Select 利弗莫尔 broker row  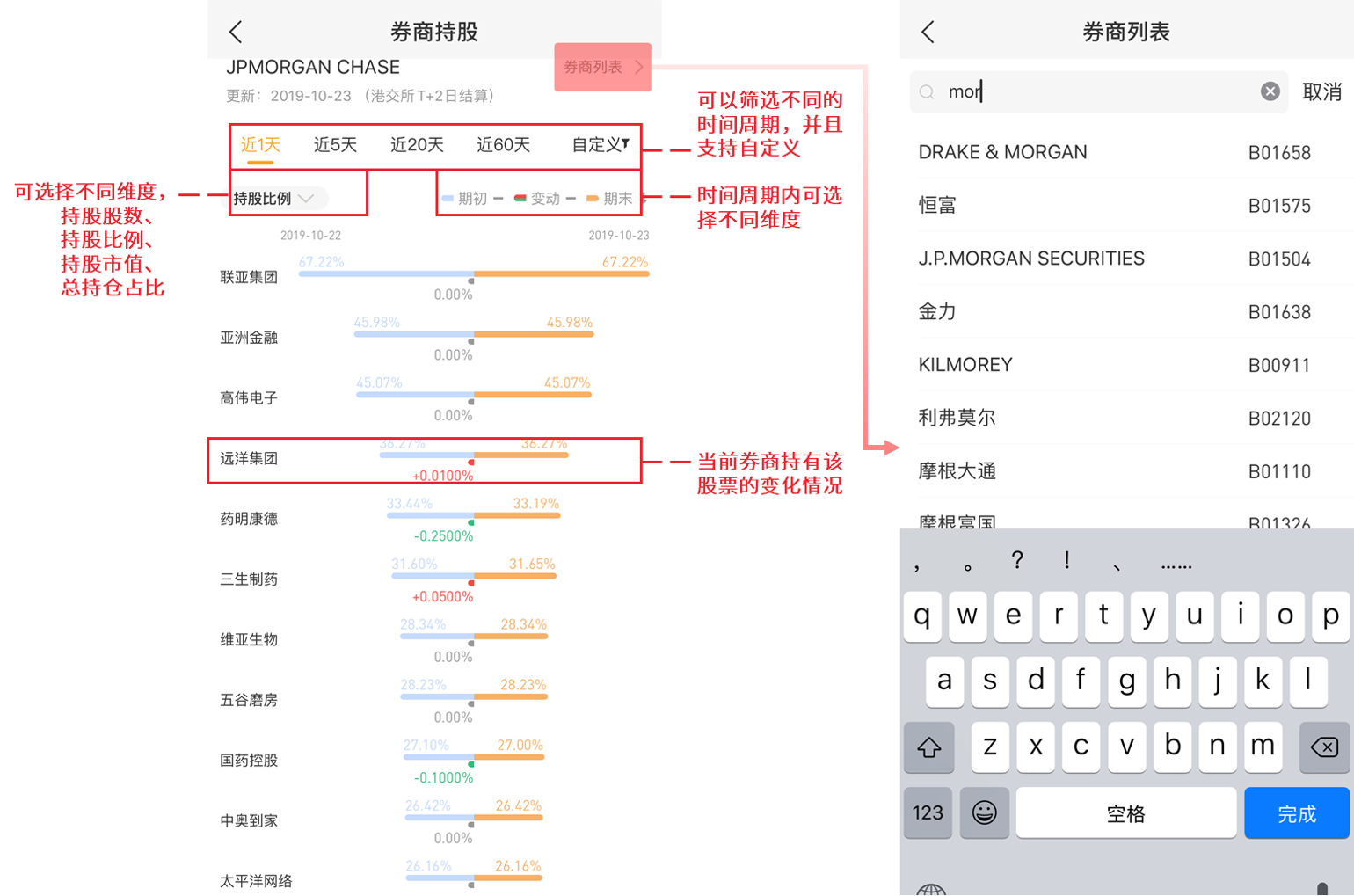1126,418
